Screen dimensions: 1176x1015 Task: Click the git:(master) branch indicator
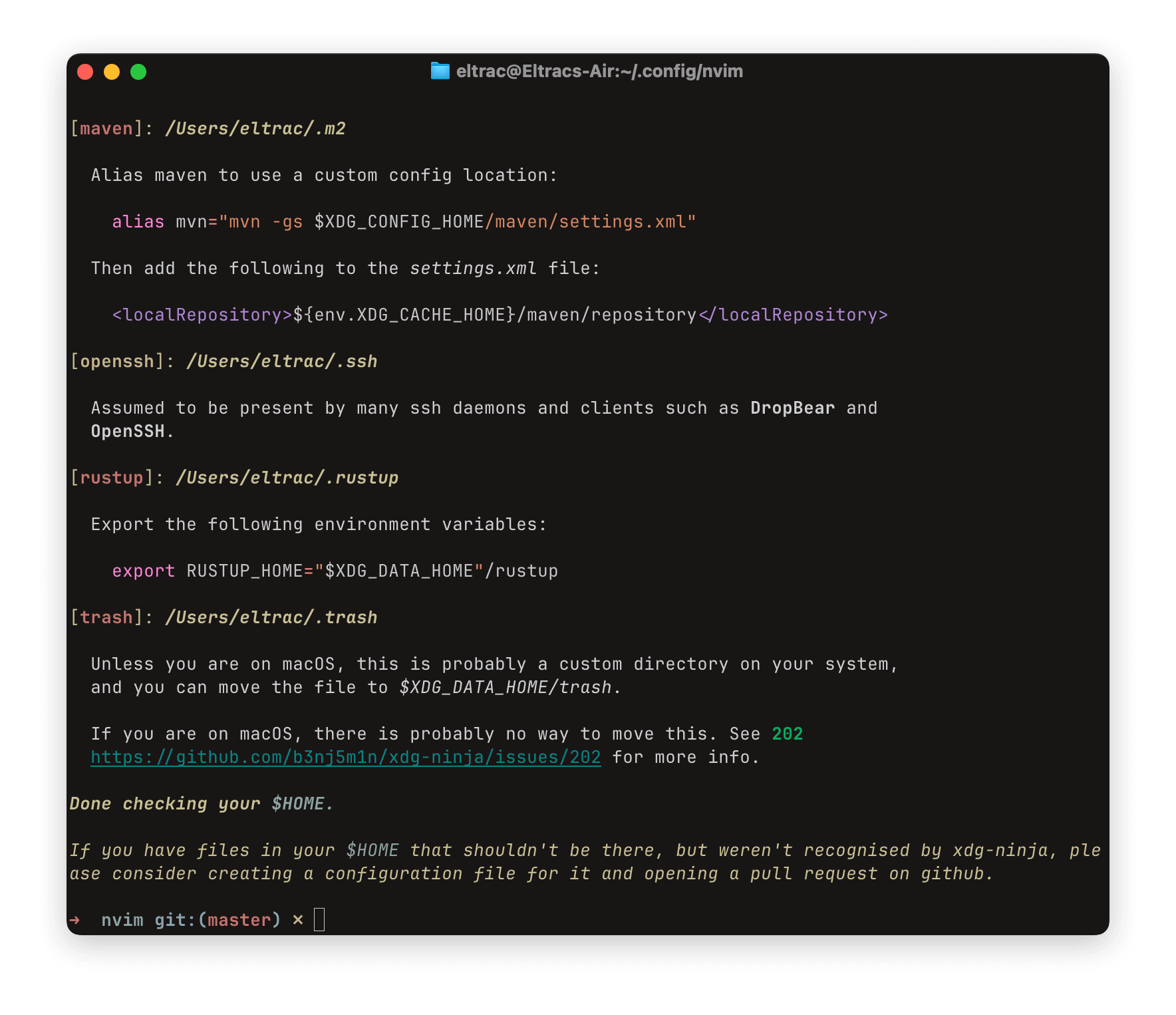point(218,920)
